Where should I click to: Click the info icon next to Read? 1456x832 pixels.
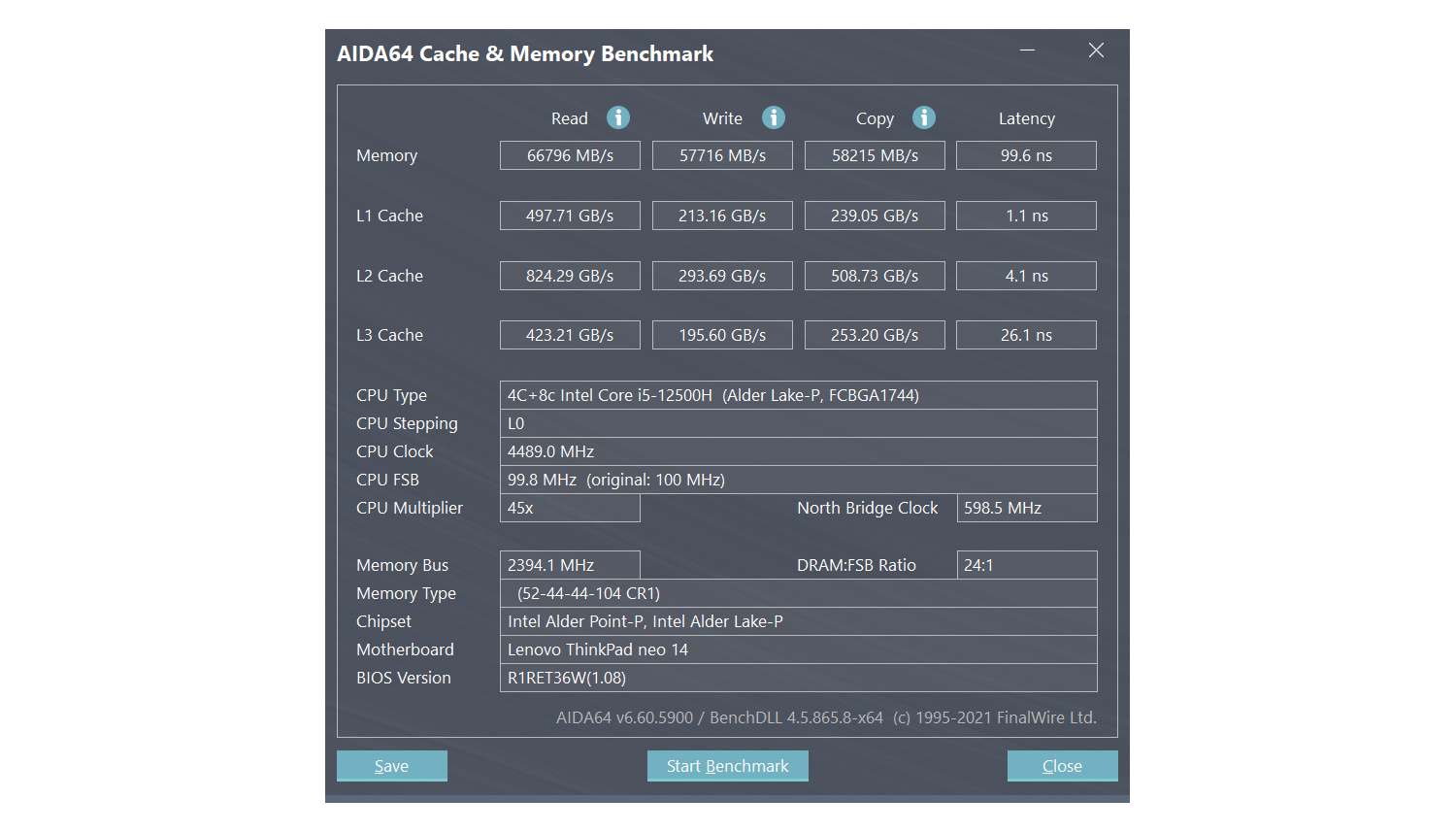[618, 117]
